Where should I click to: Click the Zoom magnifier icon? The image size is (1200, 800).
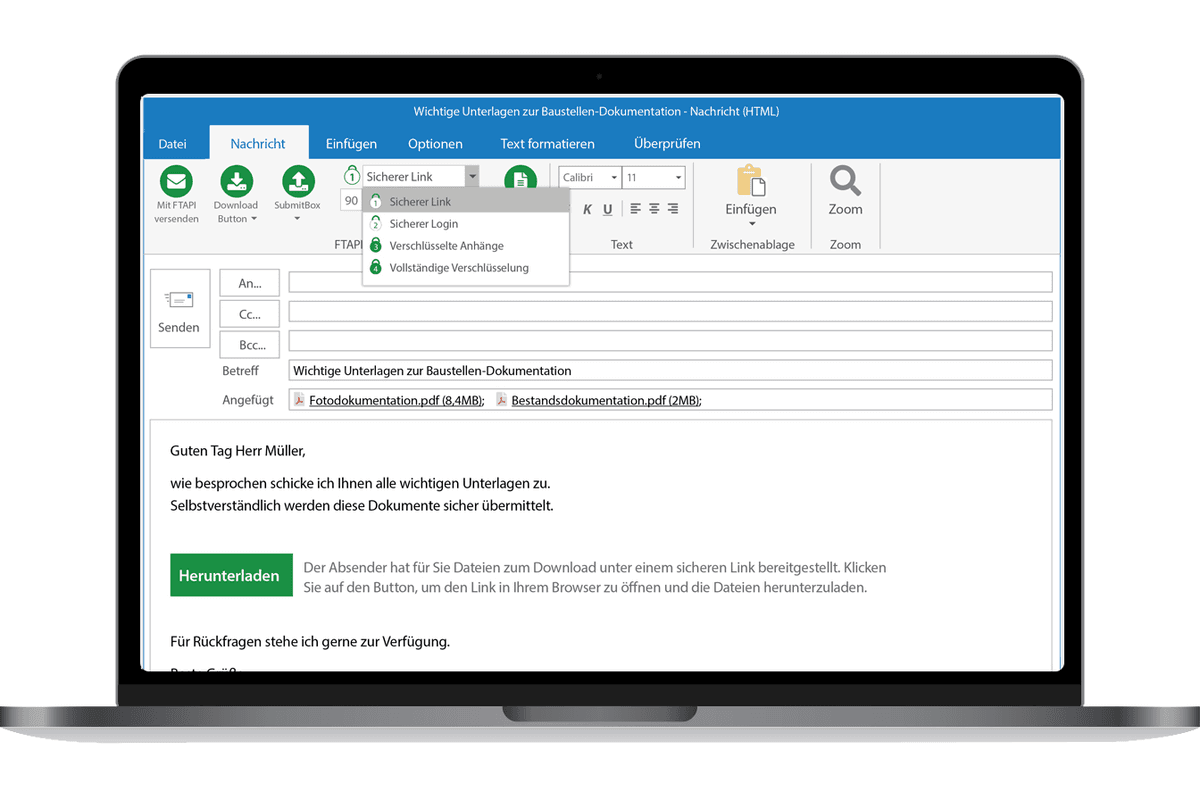click(845, 181)
